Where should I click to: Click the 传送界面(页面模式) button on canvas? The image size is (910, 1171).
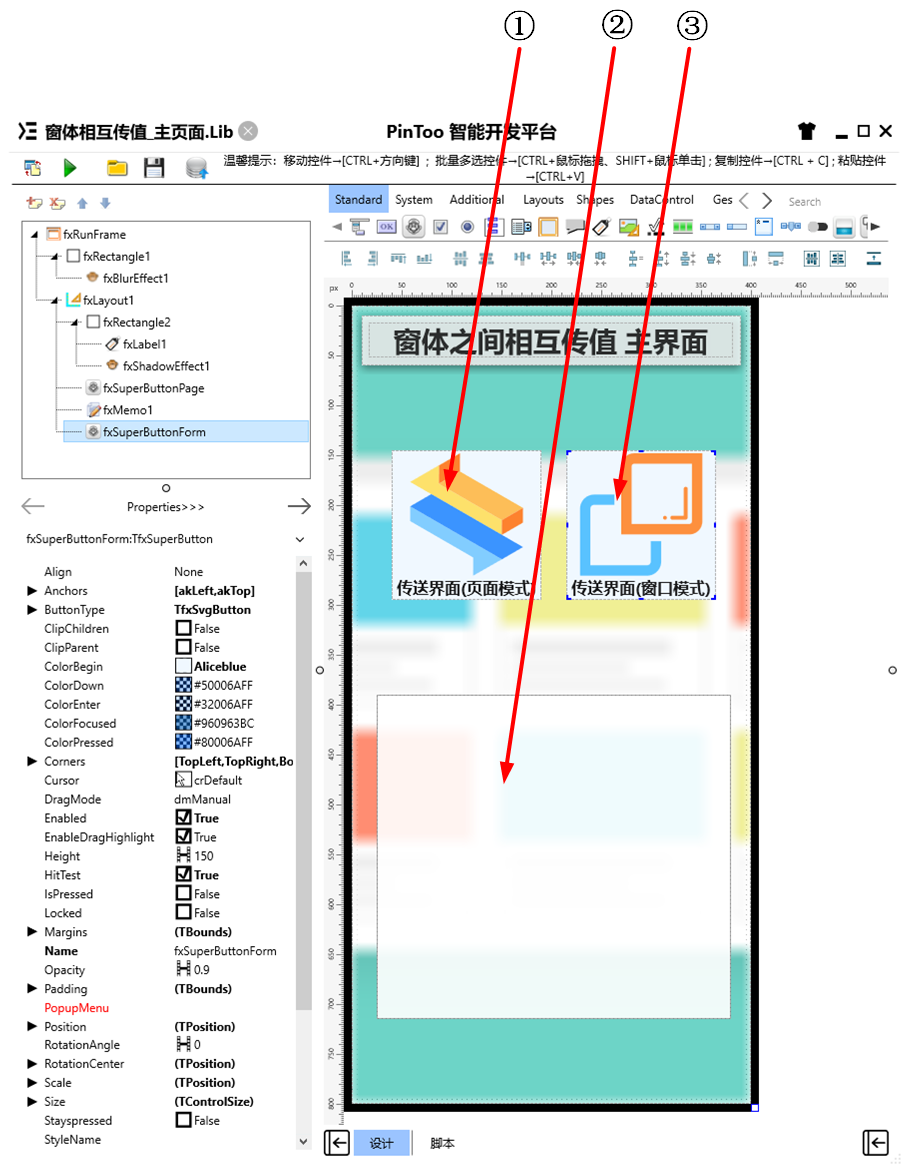click(x=467, y=525)
